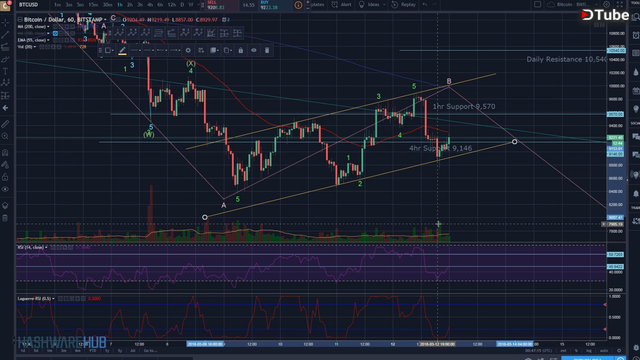Expand Vol (20) indicator menu

[35, 47]
